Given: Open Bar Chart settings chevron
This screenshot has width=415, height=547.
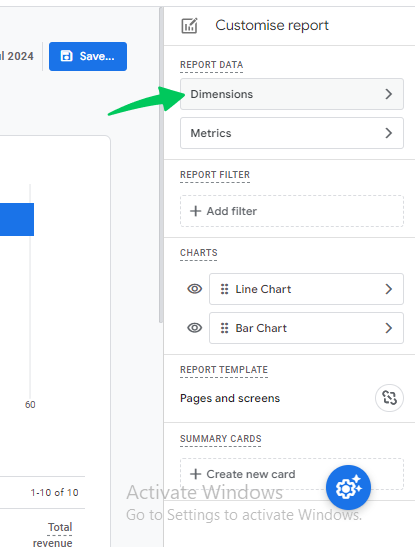Looking at the screenshot, I should 388,328.
